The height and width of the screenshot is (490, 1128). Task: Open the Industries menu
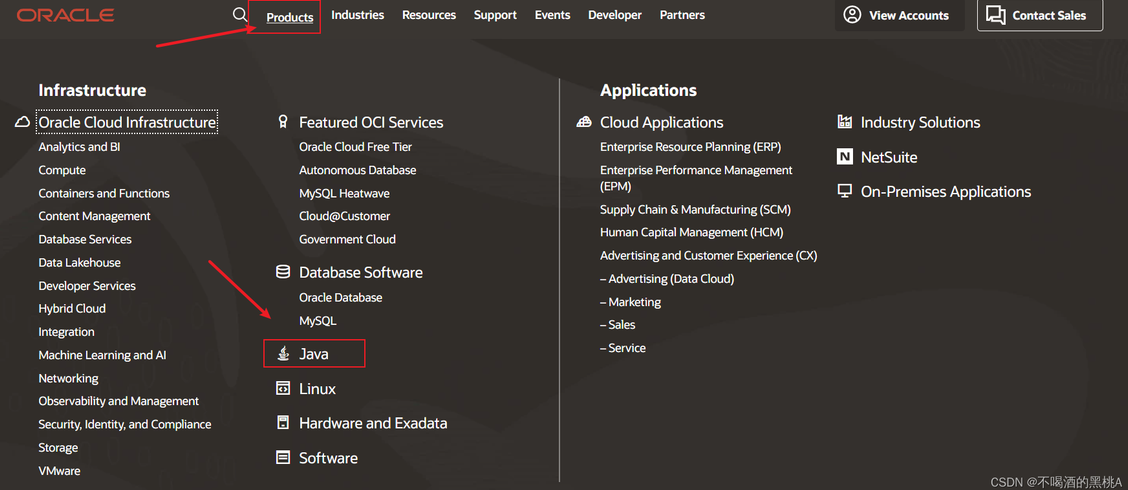pos(358,15)
